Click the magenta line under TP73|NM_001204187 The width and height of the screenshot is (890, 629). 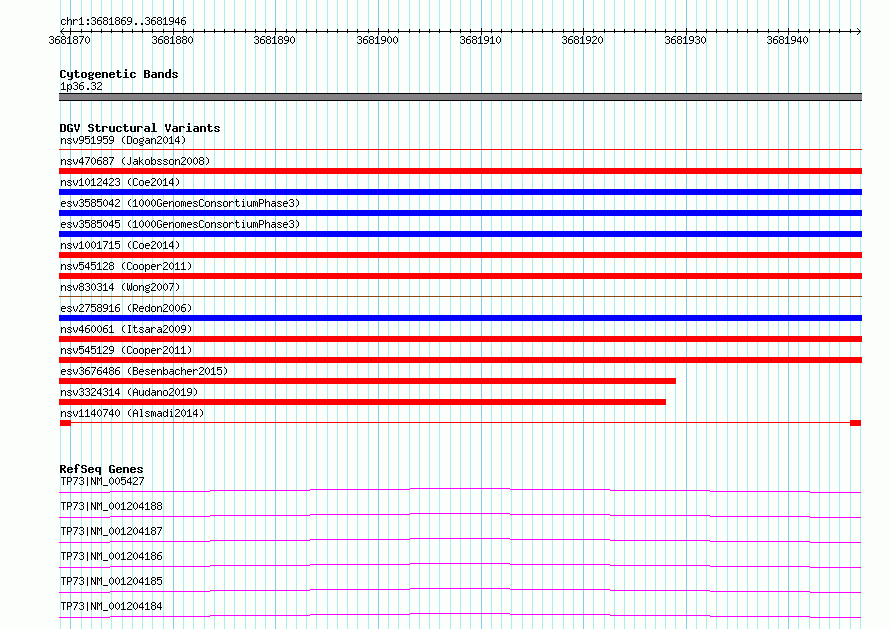click(460, 540)
